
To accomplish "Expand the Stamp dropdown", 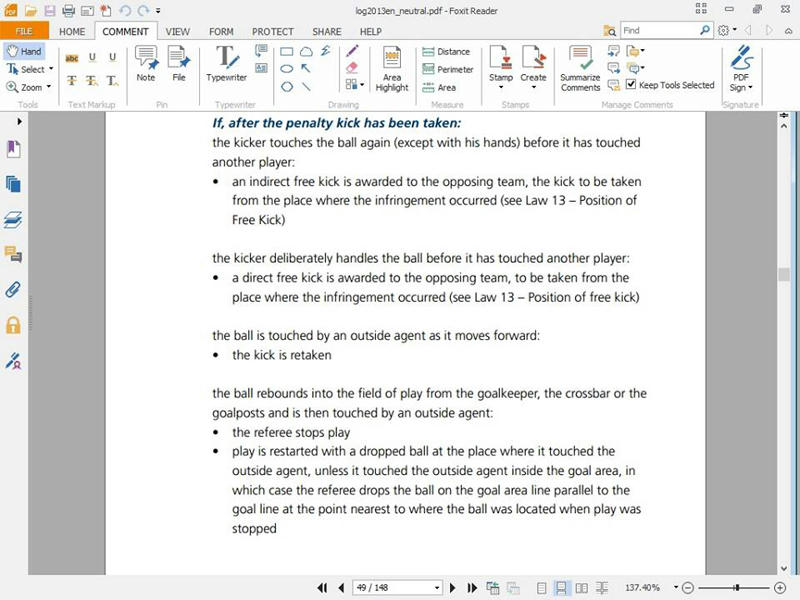I will (x=501, y=88).
